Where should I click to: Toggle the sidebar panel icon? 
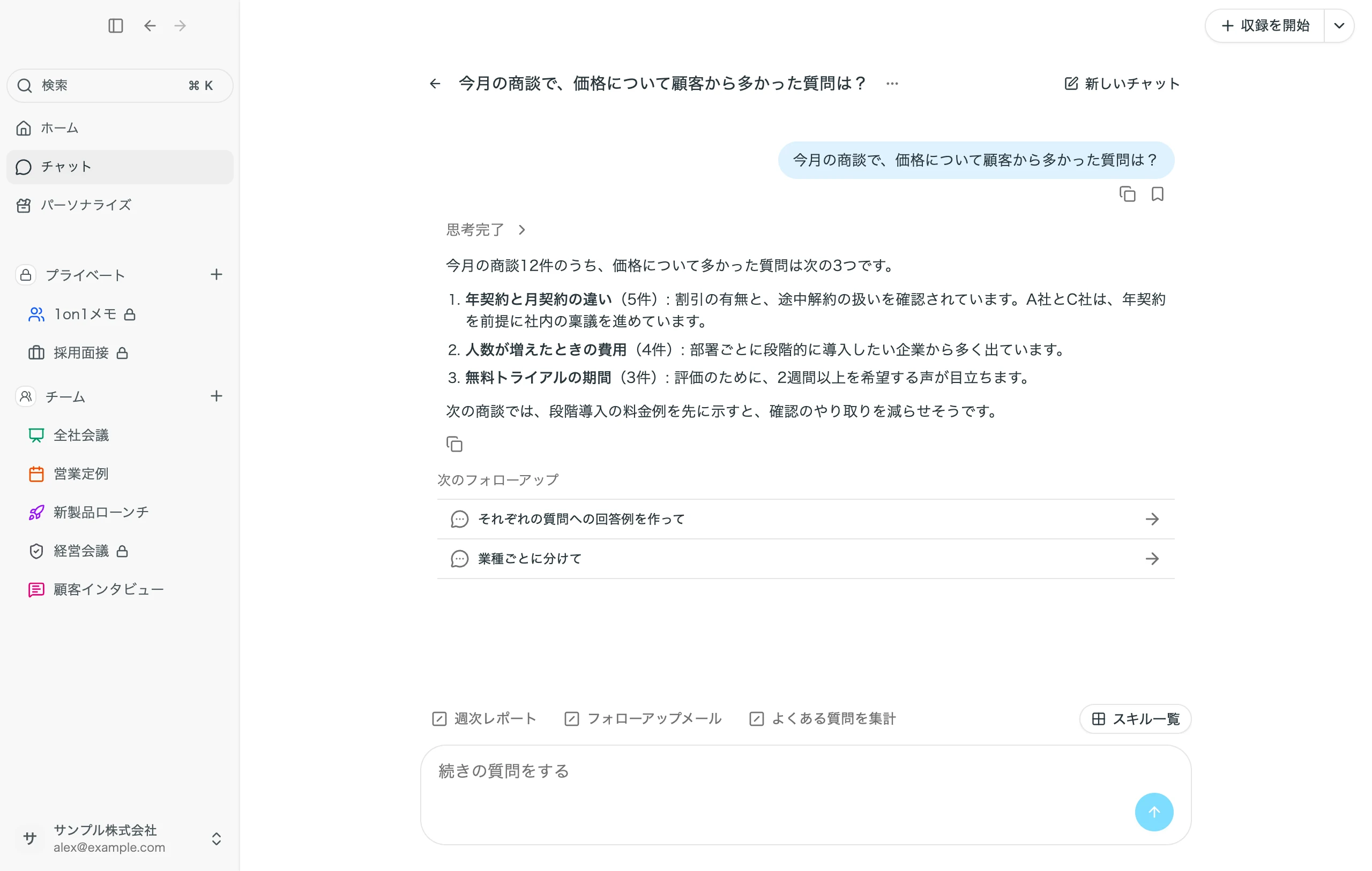click(116, 26)
